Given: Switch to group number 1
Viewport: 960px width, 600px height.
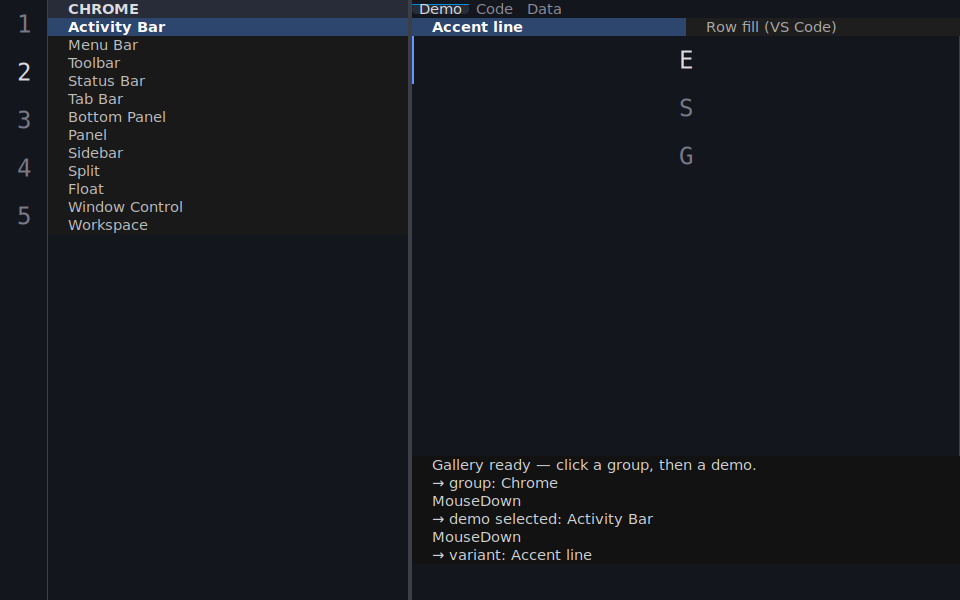Looking at the screenshot, I should coord(24,24).
